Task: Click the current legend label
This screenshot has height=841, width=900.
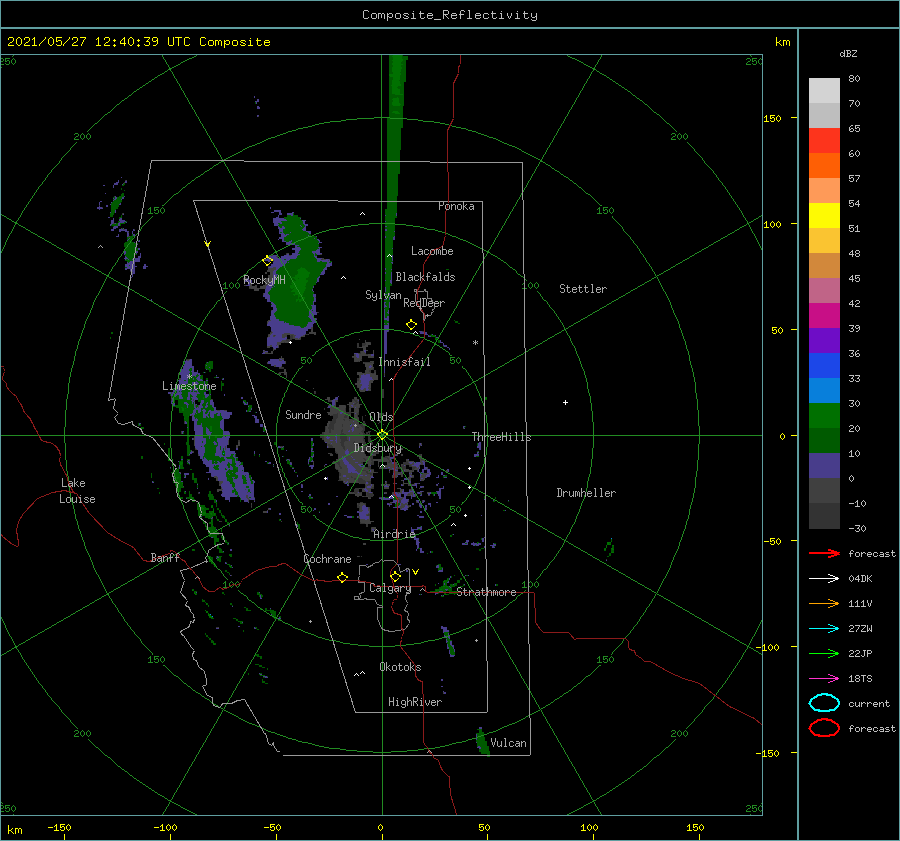Action: (869, 703)
